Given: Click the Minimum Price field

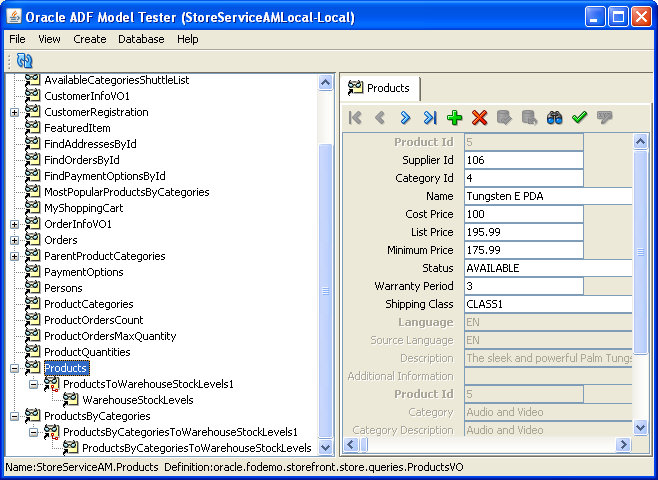Looking at the screenshot, I should point(524,250).
